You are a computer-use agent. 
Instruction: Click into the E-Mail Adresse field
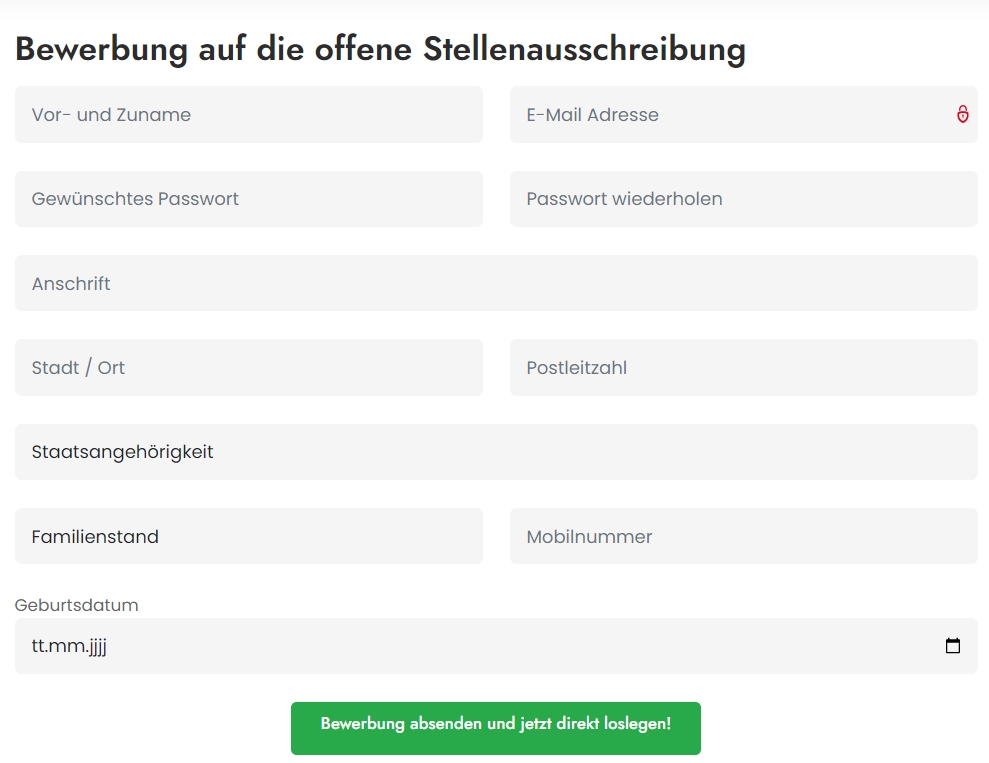[744, 114]
